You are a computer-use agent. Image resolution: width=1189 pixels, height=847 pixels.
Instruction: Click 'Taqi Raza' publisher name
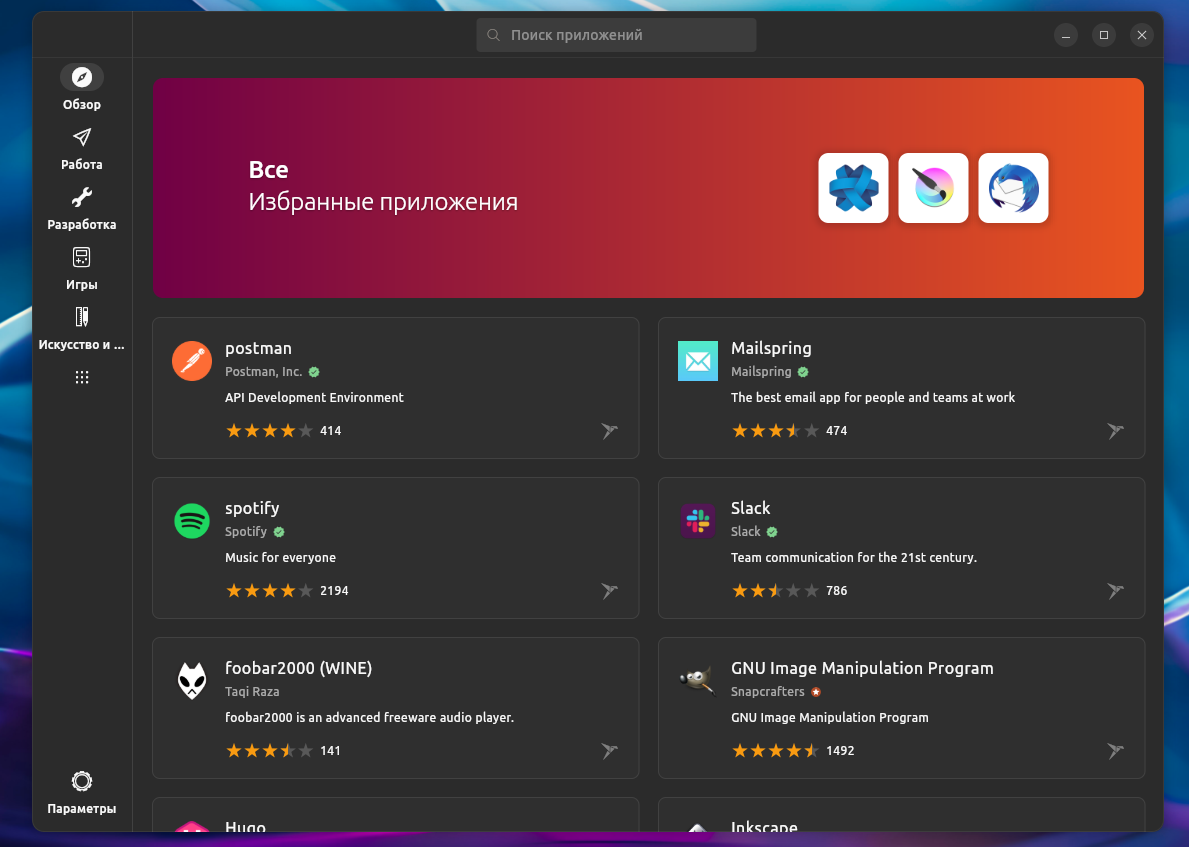pos(252,692)
